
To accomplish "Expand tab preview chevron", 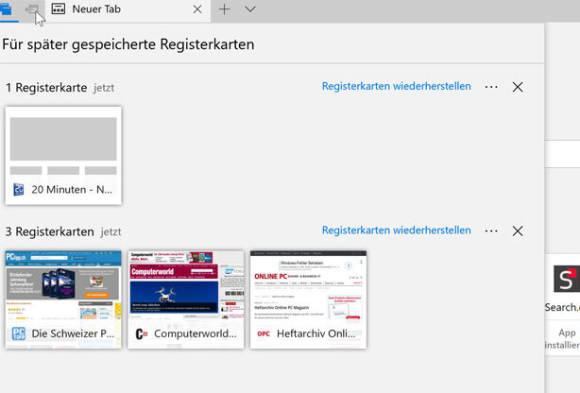I will coord(250,9).
